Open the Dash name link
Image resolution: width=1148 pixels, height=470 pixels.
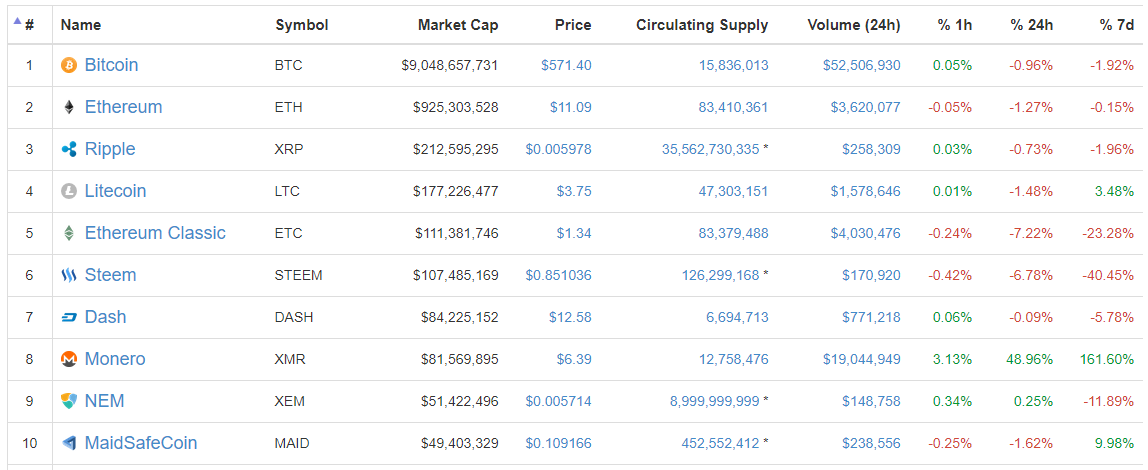105,317
